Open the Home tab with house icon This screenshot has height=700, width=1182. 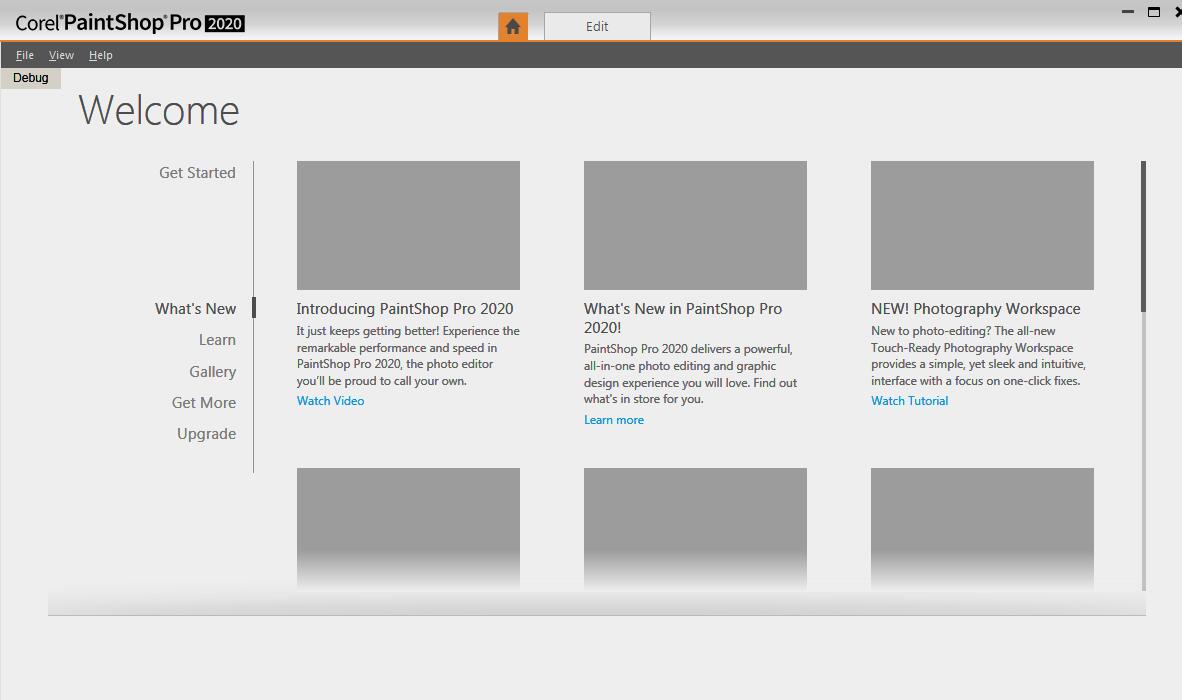[x=513, y=26]
